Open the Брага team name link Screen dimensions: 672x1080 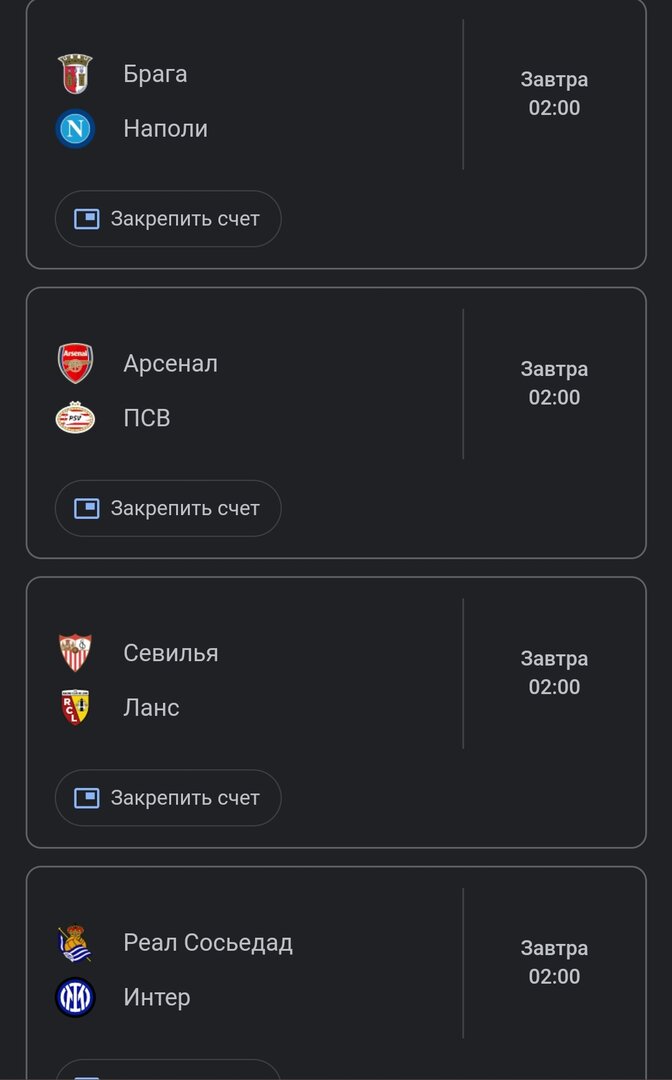click(x=154, y=73)
